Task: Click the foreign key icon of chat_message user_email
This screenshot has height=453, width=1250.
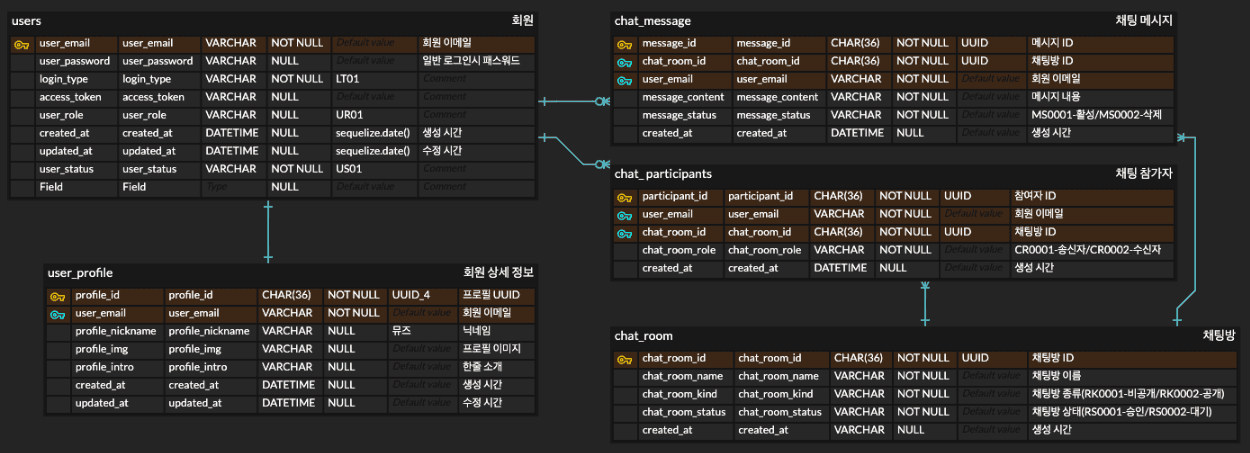Action: click(625, 80)
